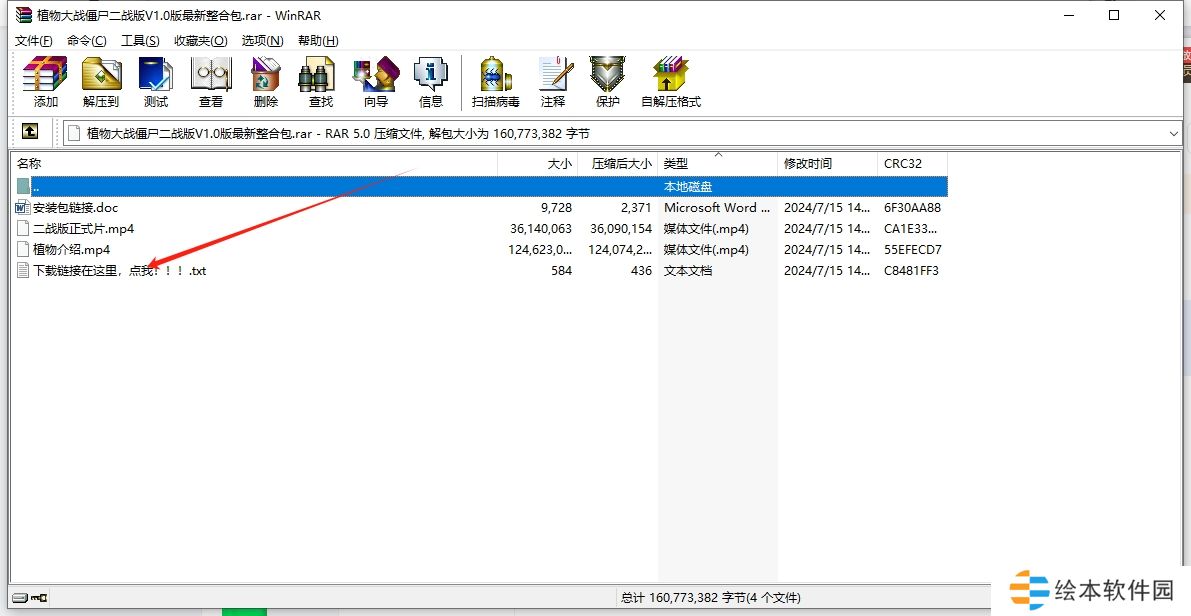
Task: Open the 文件(F) menu
Action: [34, 41]
